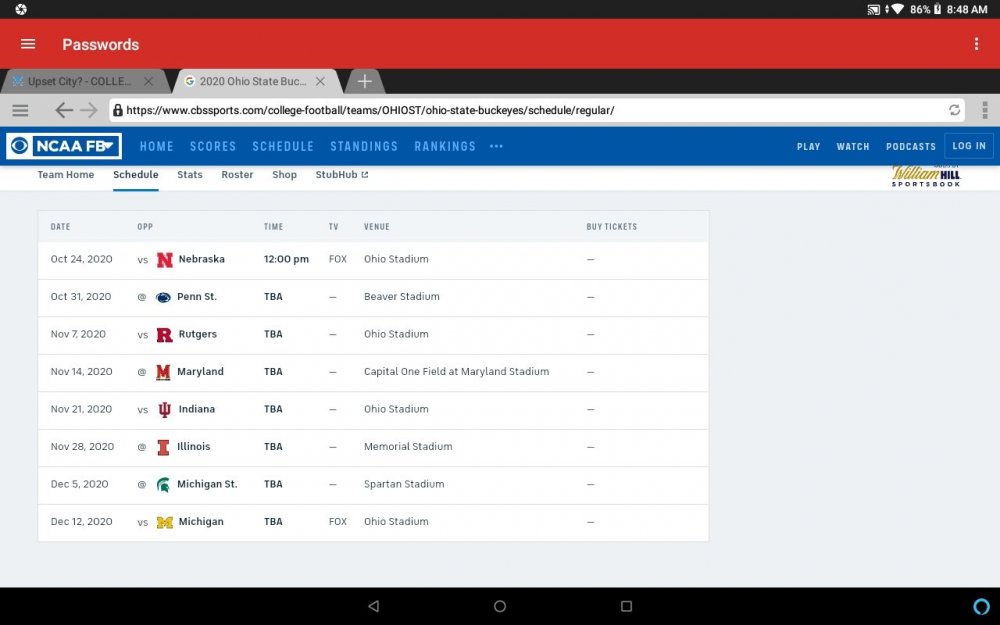Click the cbssports.com URL address field

pyautogui.click(x=536, y=110)
